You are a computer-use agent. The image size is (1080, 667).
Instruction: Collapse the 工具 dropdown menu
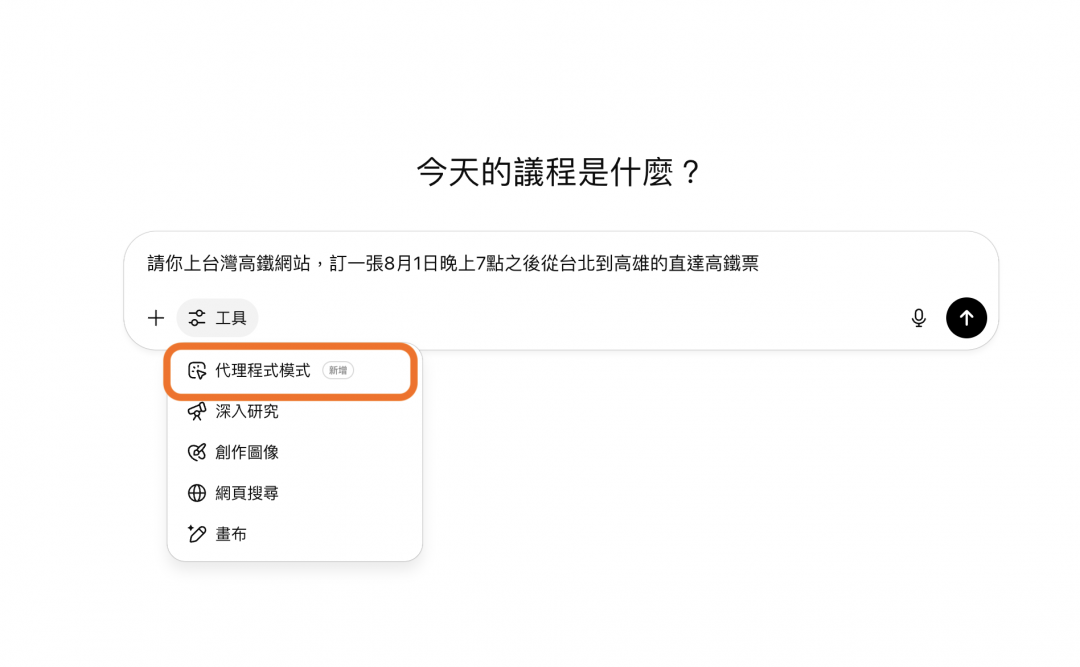click(218, 318)
